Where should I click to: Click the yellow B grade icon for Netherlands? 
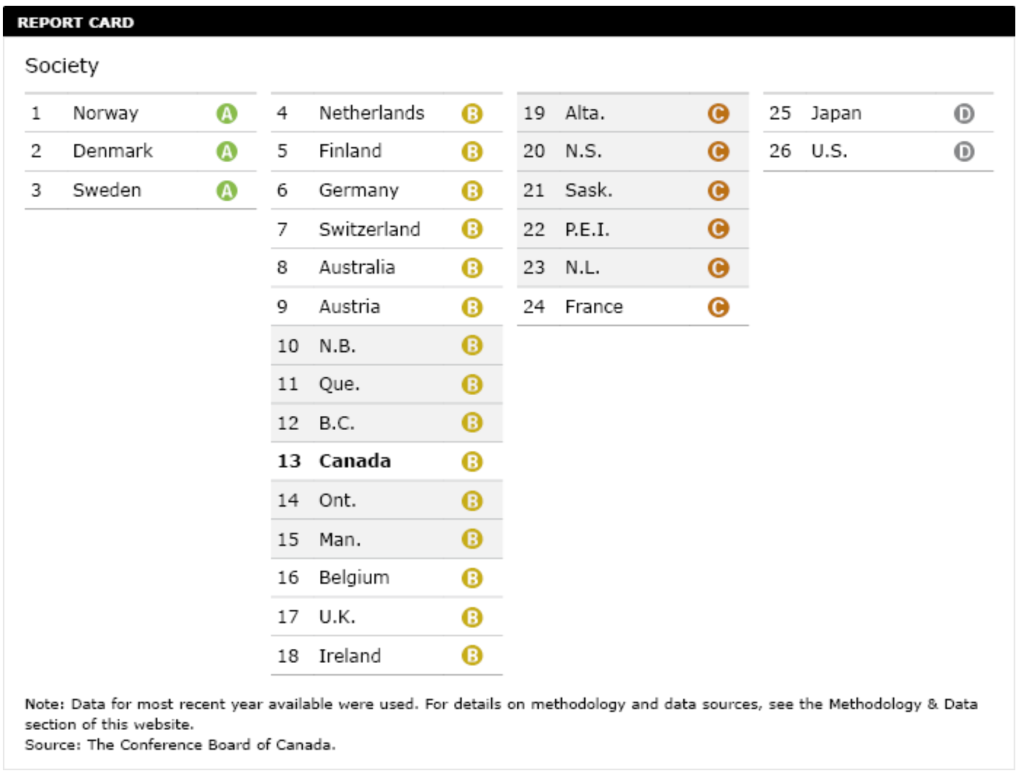[x=472, y=114]
